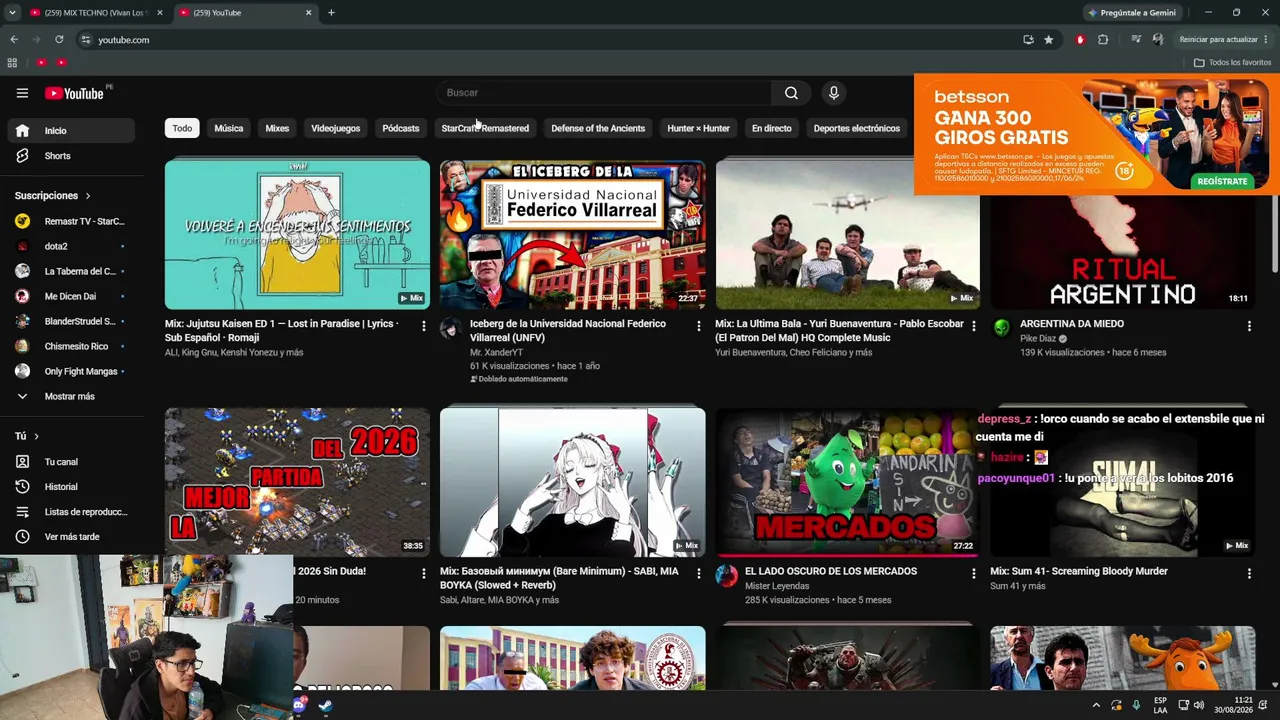
Task: Open Todos los favoritos folder
Action: pyautogui.click(x=1232, y=62)
